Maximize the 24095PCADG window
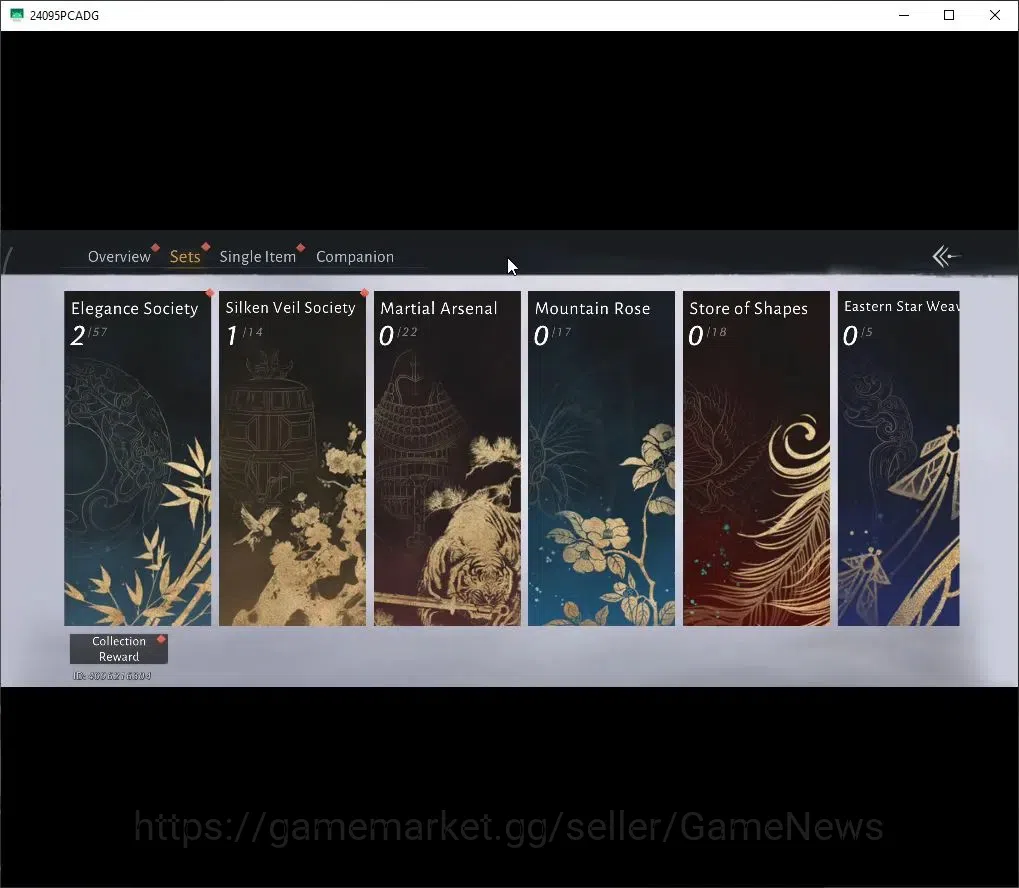The width and height of the screenshot is (1019, 888). tap(949, 15)
